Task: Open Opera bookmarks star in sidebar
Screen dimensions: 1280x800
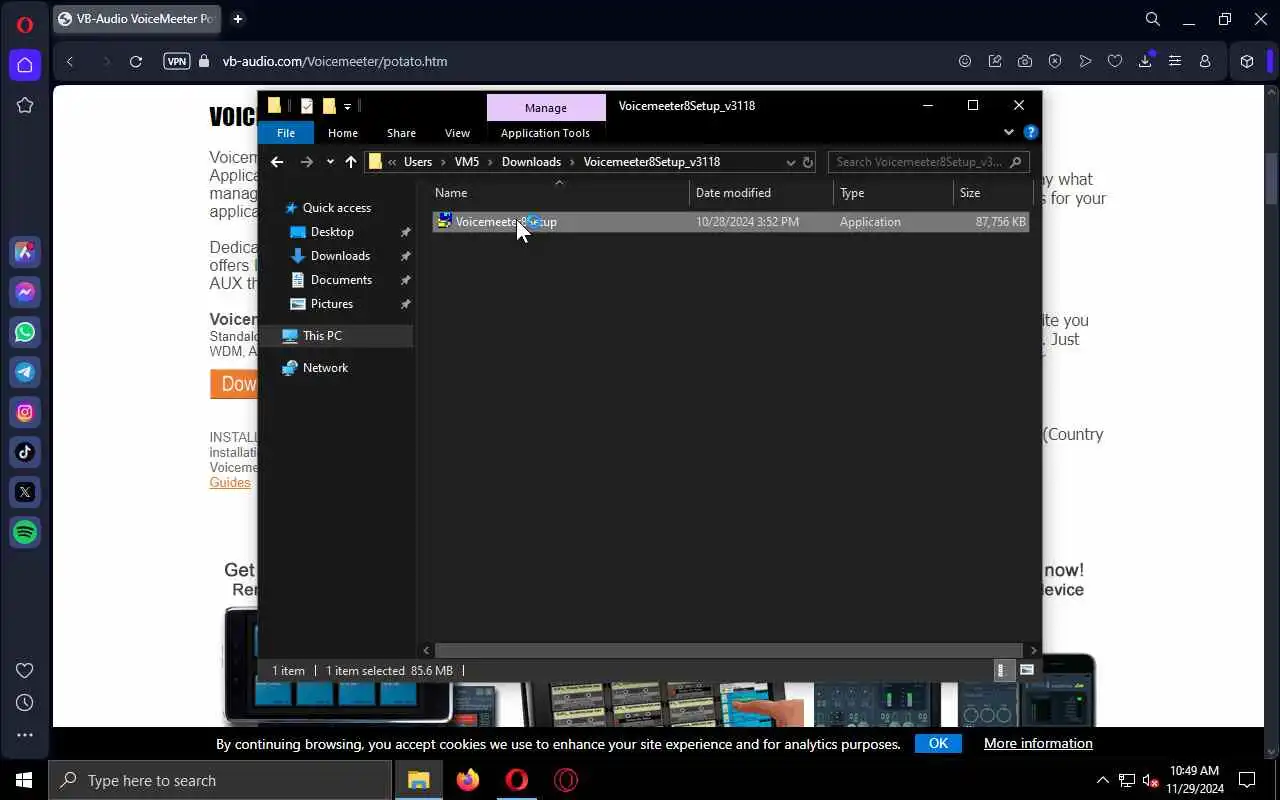Action: tap(25, 105)
